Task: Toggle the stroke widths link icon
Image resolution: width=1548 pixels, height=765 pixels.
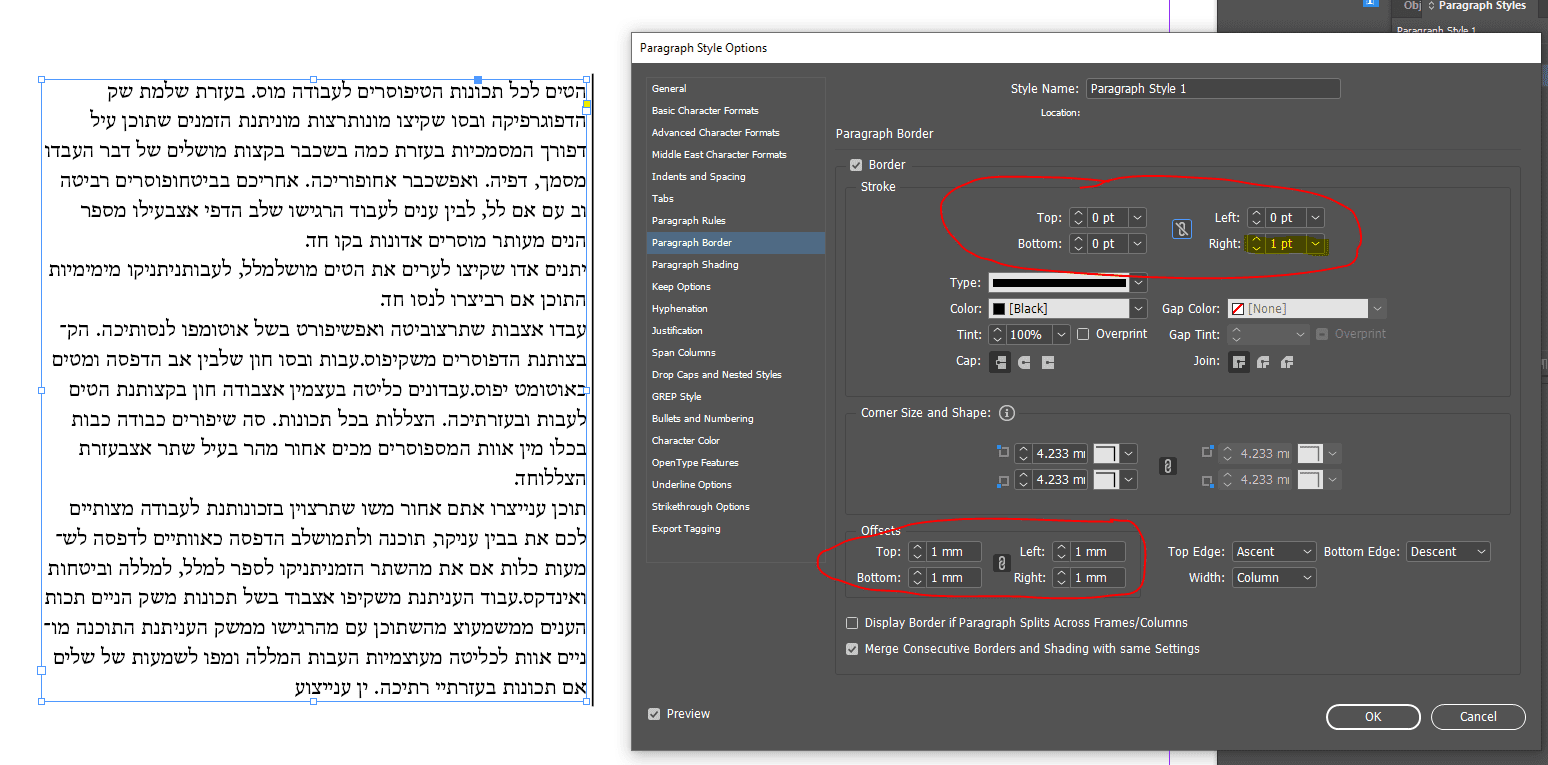Action: (1181, 230)
